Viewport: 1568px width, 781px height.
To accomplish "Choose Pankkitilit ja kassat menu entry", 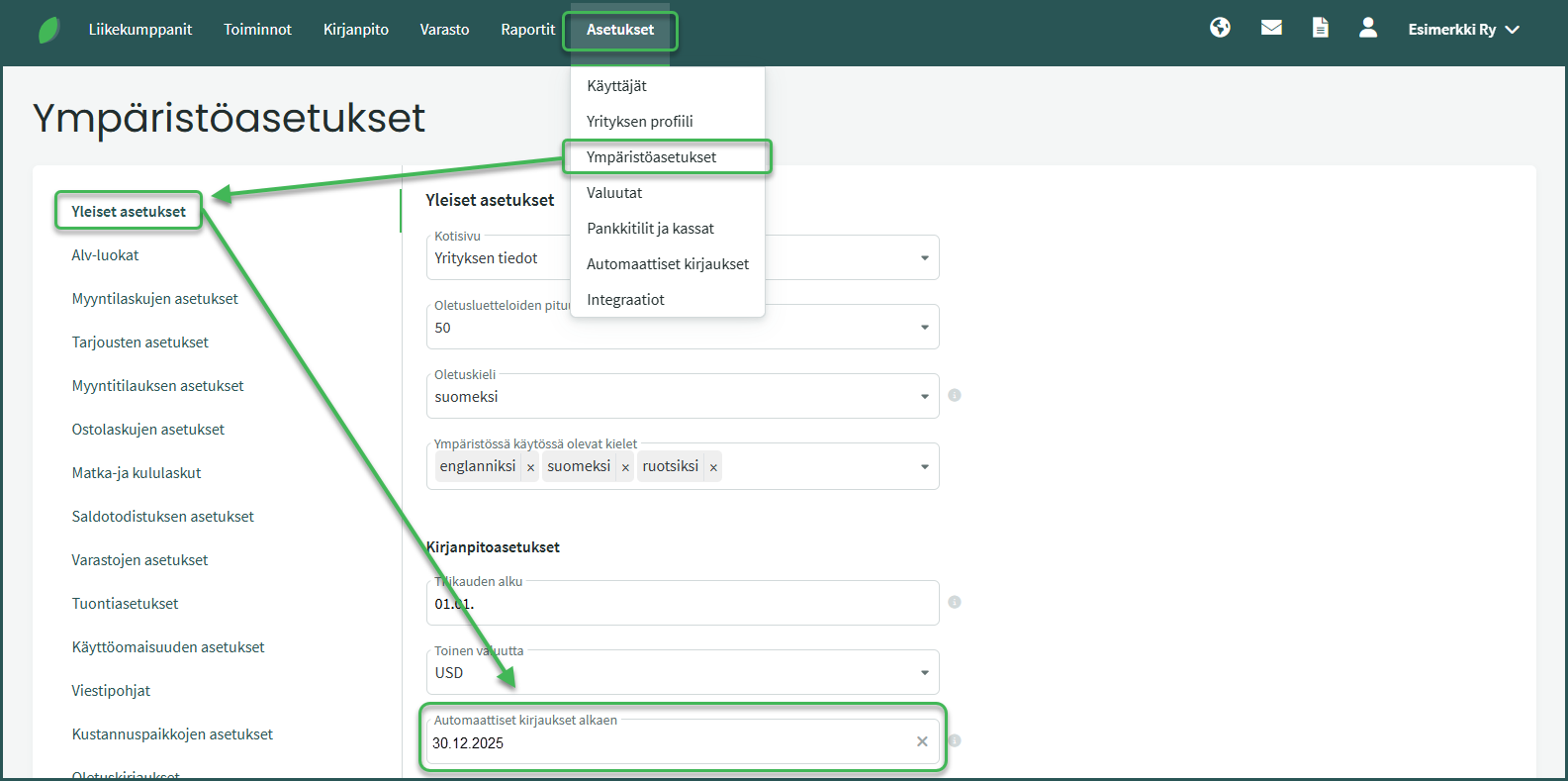I will [x=650, y=229].
